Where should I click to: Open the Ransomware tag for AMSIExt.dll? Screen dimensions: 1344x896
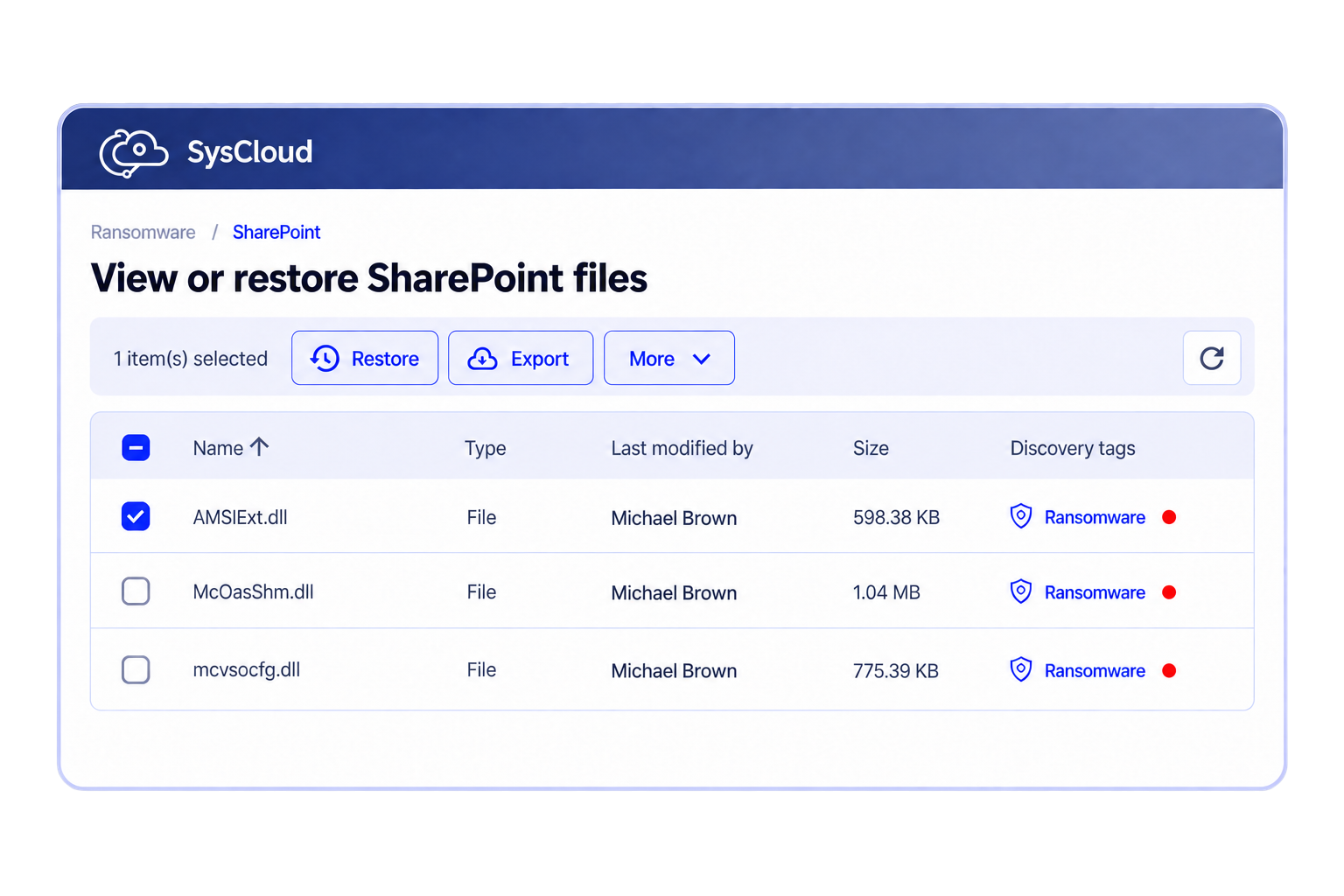[x=1095, y=517]
